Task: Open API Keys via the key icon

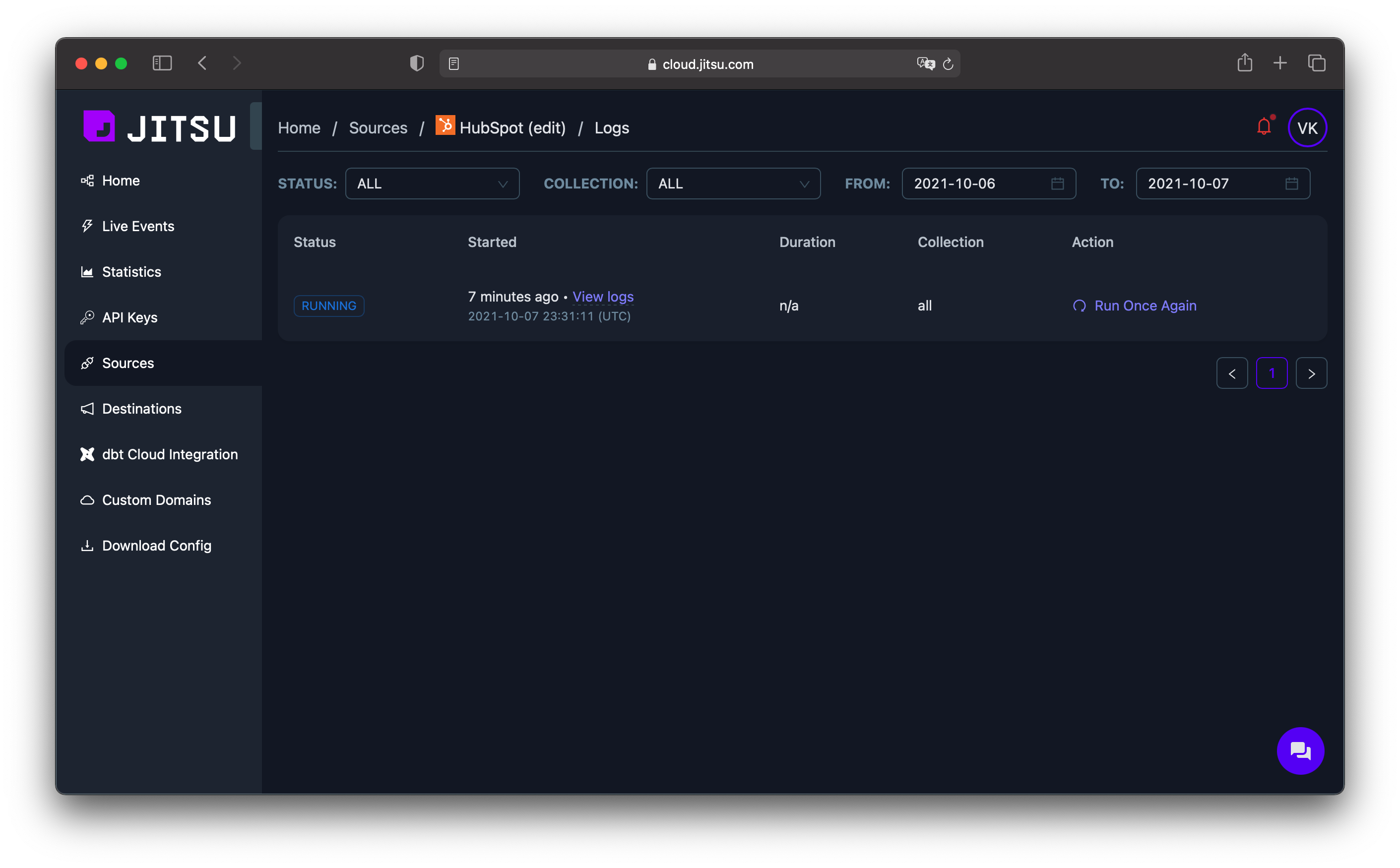Action: click(x=88, y=317)
